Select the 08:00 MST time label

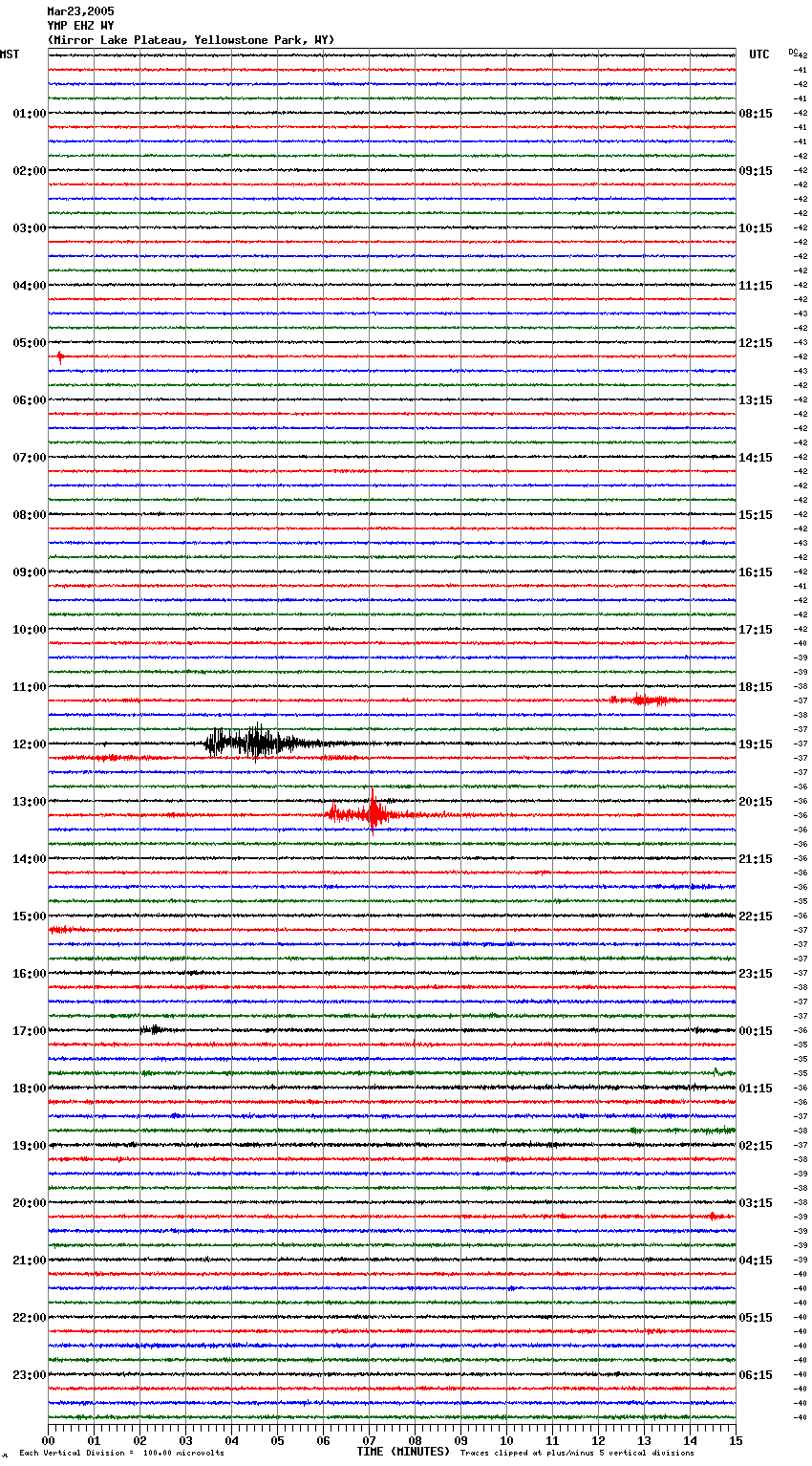(30, 515)
